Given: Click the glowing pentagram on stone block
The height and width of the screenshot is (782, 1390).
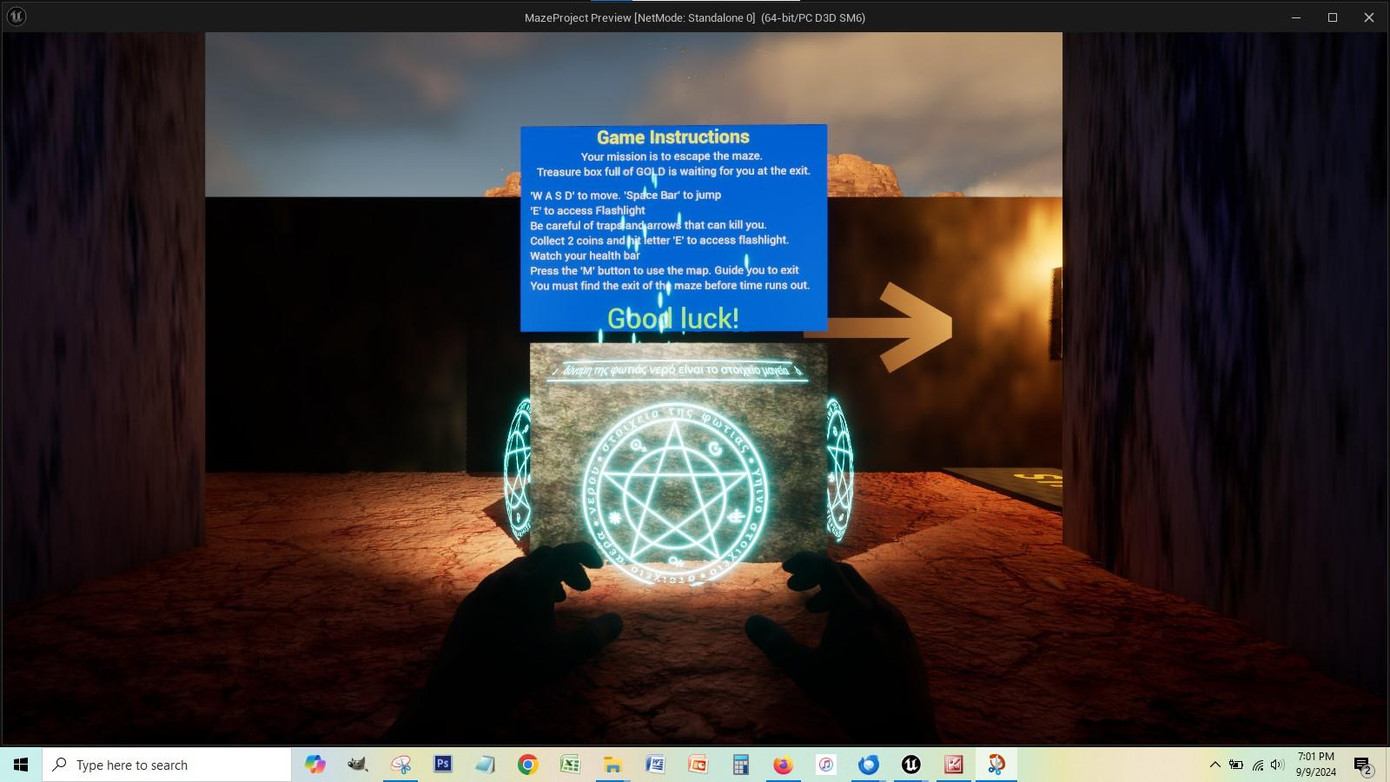Looking at the screenshot, I should 675,491.
